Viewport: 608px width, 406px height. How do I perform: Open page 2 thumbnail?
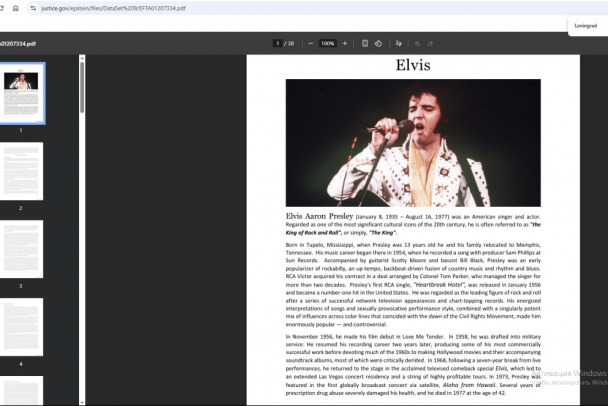coord(21,171)
